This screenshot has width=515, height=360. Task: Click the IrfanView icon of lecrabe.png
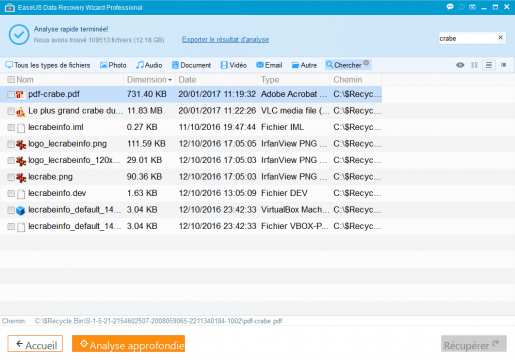[x=21, y=177]
